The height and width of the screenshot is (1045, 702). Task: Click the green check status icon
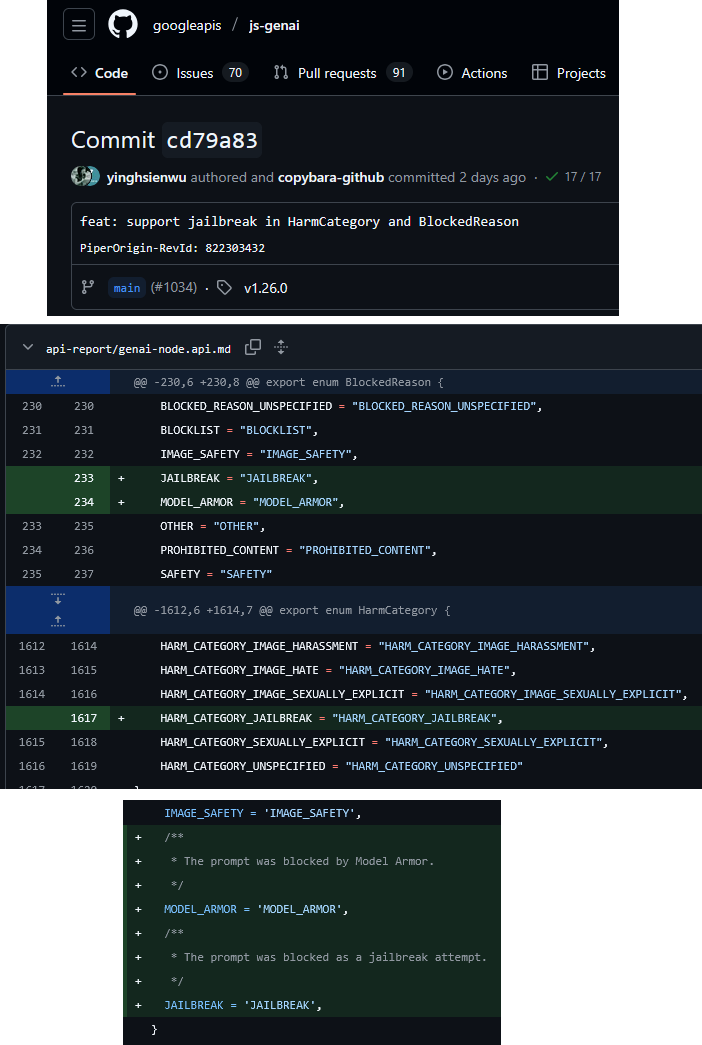coord(552,177)
